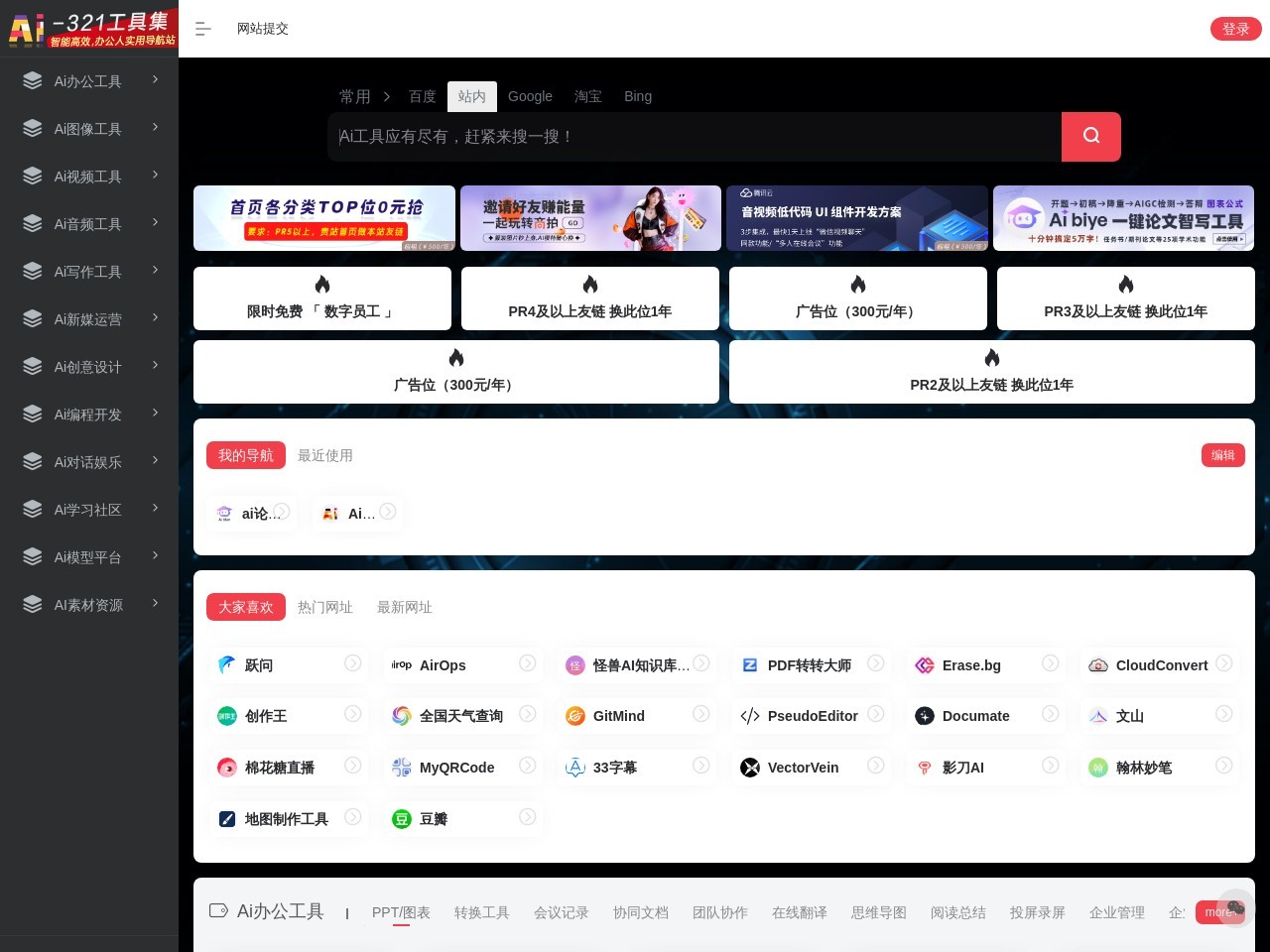
Task: Click the PR2及以上友链 换此位1年 card
Action: click(992, 372)
